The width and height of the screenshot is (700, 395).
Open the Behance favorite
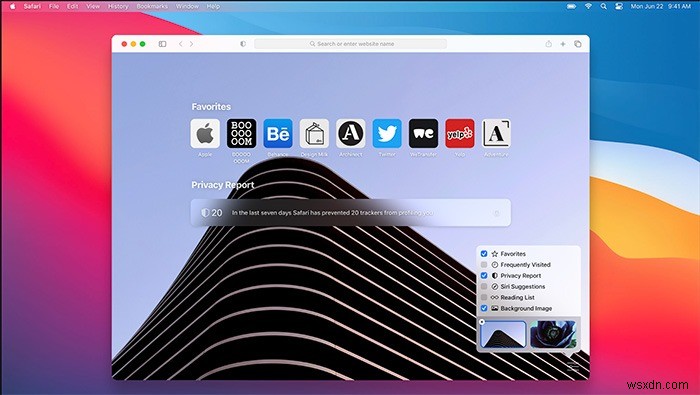coord(278,133)
